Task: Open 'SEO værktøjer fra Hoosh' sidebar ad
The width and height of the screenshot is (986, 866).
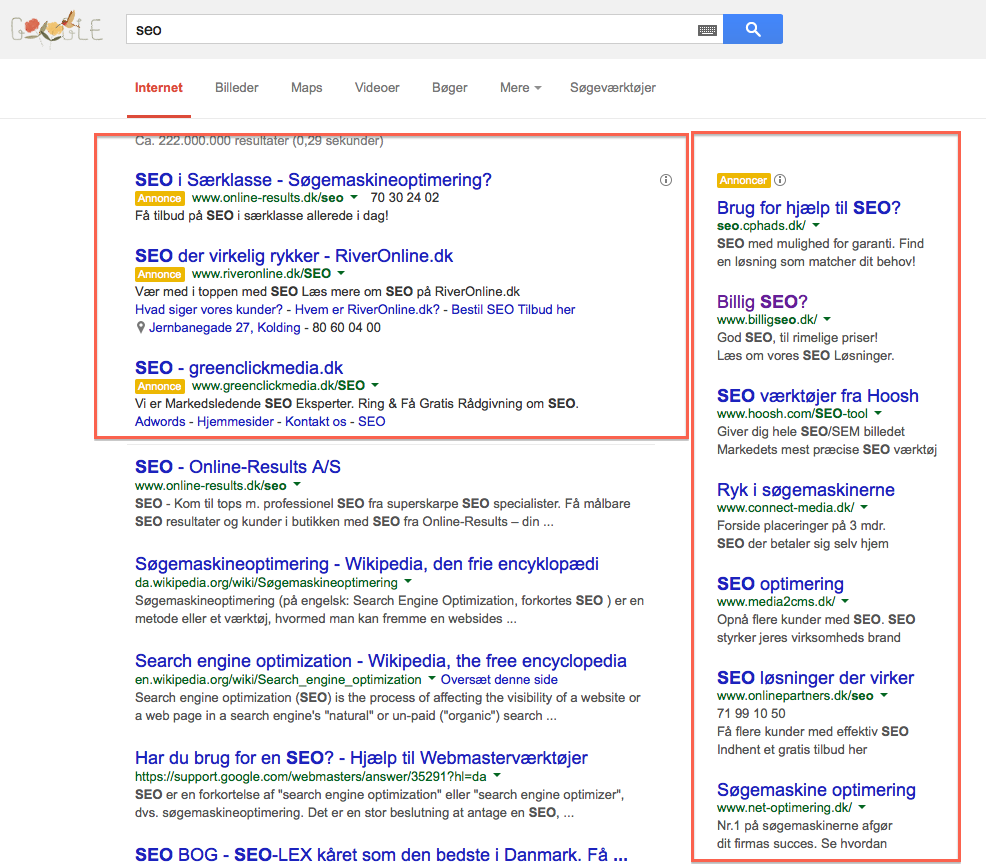Action: (x=817, y=396)
